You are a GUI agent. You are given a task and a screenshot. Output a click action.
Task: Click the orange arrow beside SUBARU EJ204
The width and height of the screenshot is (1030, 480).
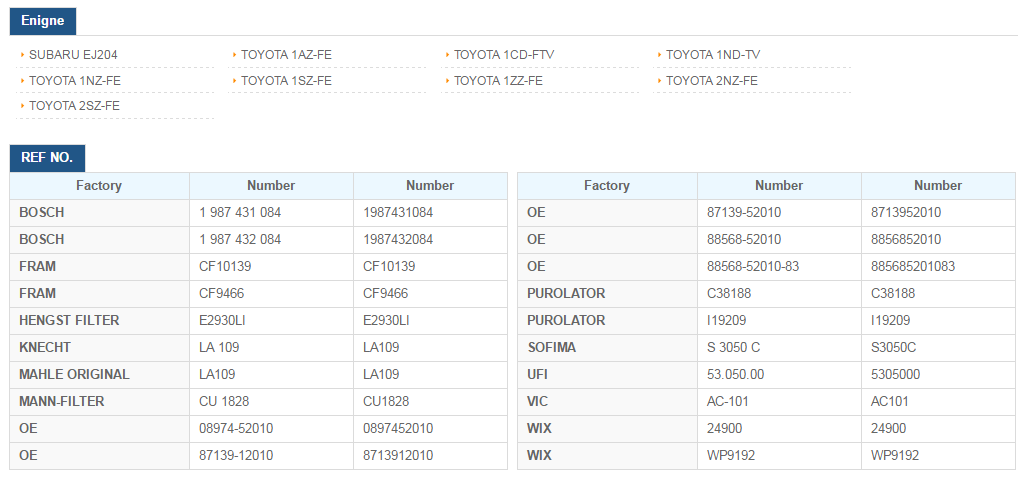pyautogui.click(x=23, y=55)
